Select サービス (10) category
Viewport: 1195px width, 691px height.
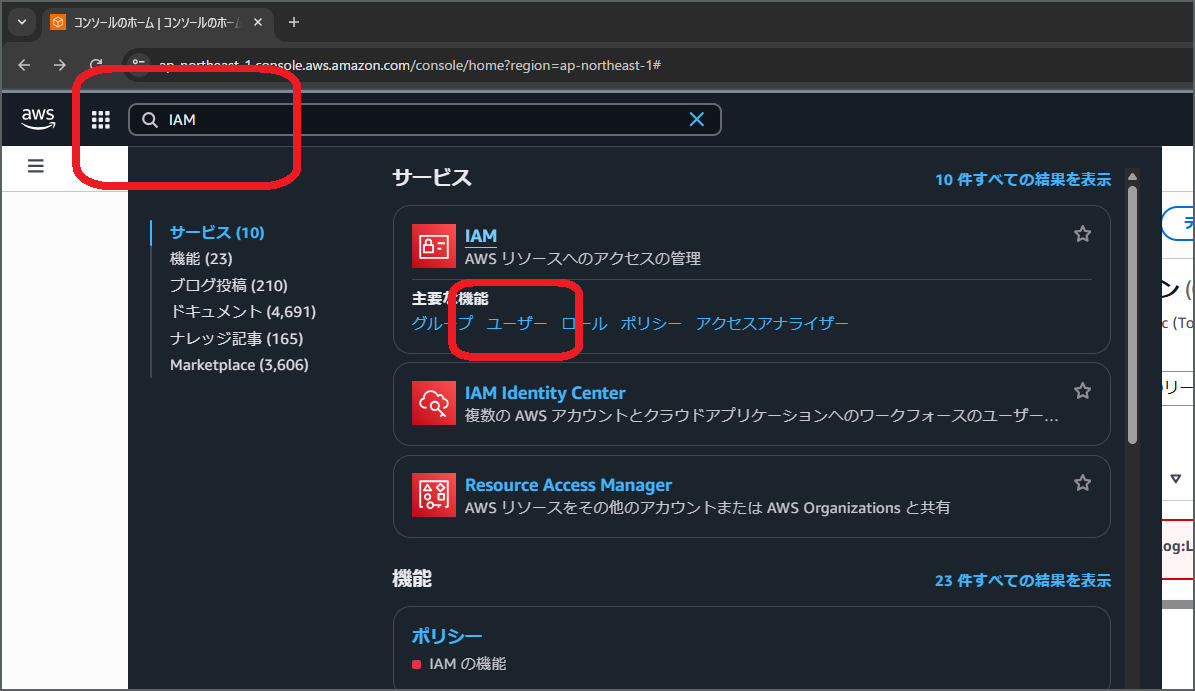(217, 232)
